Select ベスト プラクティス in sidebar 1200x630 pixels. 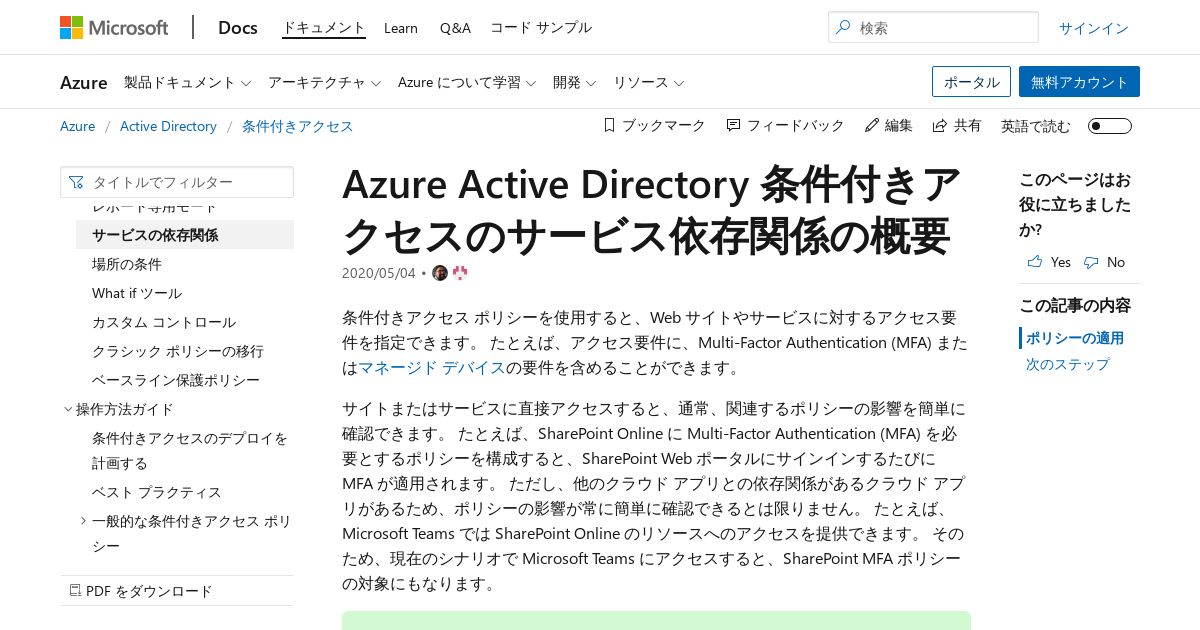coord(157,492)
